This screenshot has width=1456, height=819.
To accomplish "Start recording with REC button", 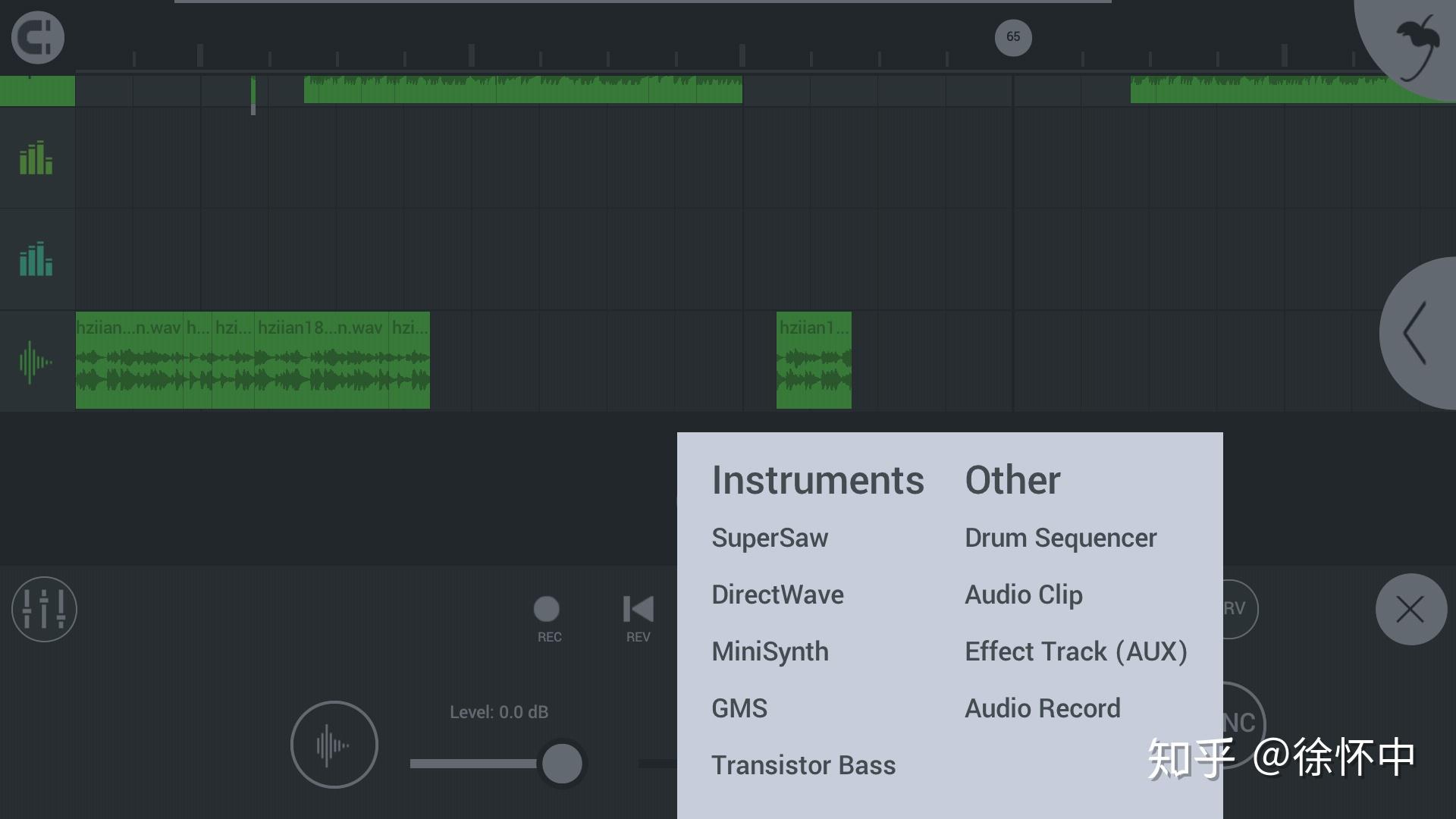I will [x=548, y=619].
